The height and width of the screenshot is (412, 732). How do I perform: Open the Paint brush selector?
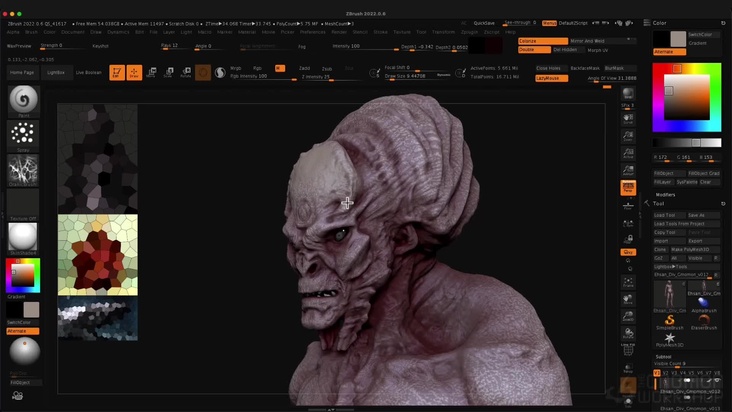point(23,100)
